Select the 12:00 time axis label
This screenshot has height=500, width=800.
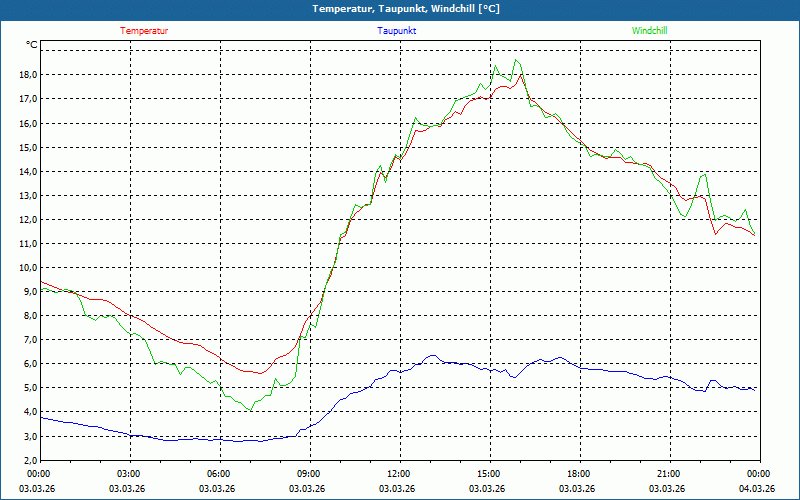399,474
